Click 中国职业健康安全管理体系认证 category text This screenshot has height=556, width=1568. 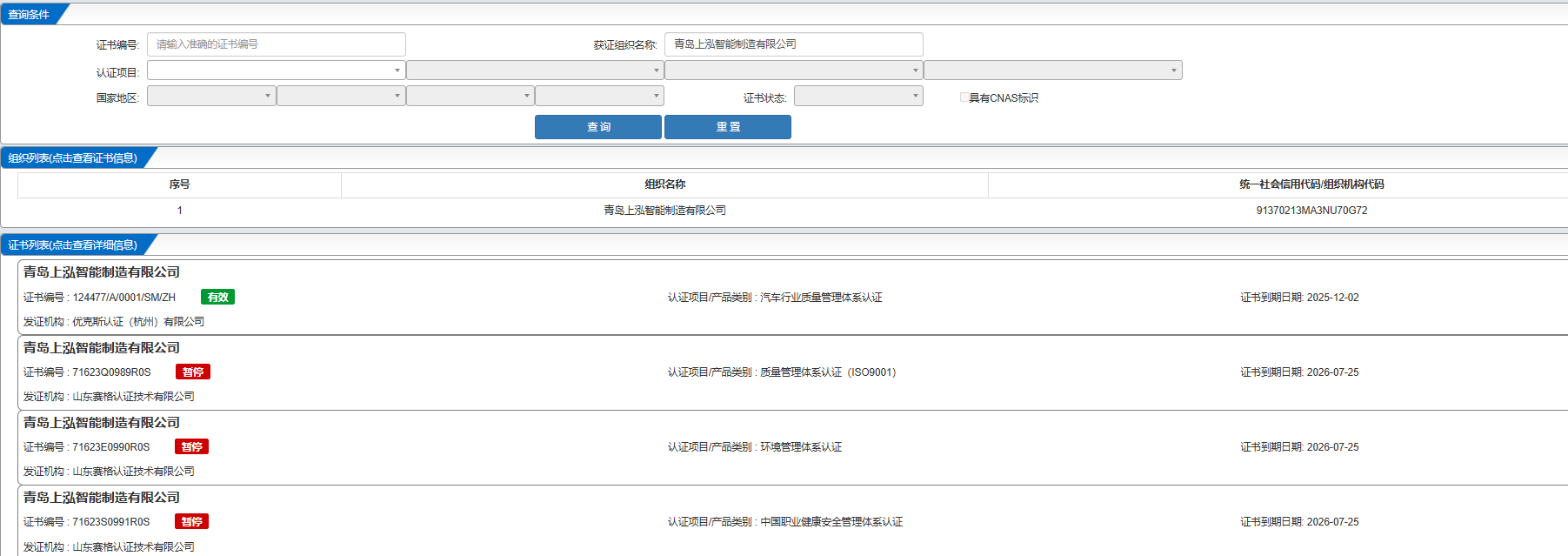tap(831, 522)
